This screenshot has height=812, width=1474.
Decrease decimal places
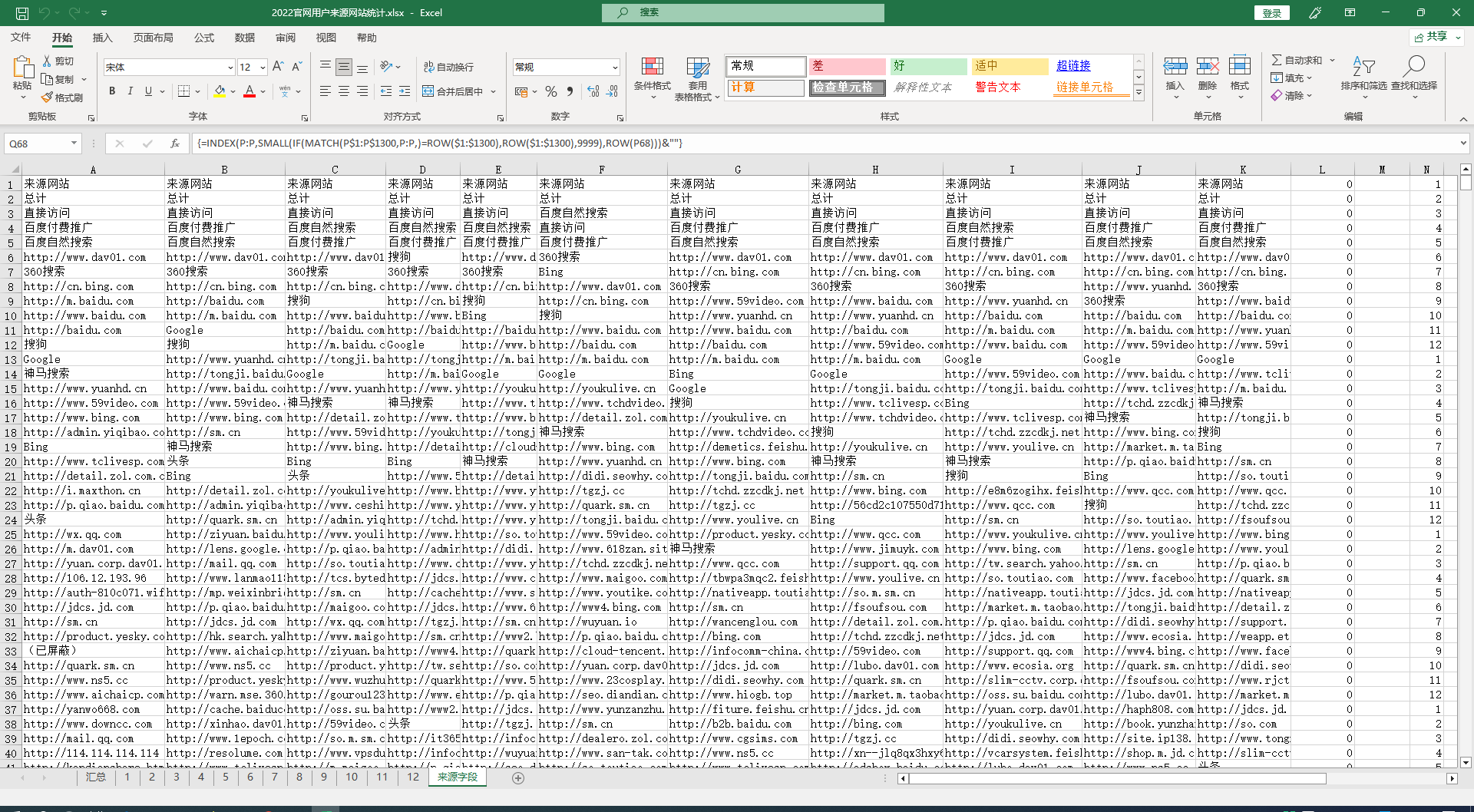point(612,91)
